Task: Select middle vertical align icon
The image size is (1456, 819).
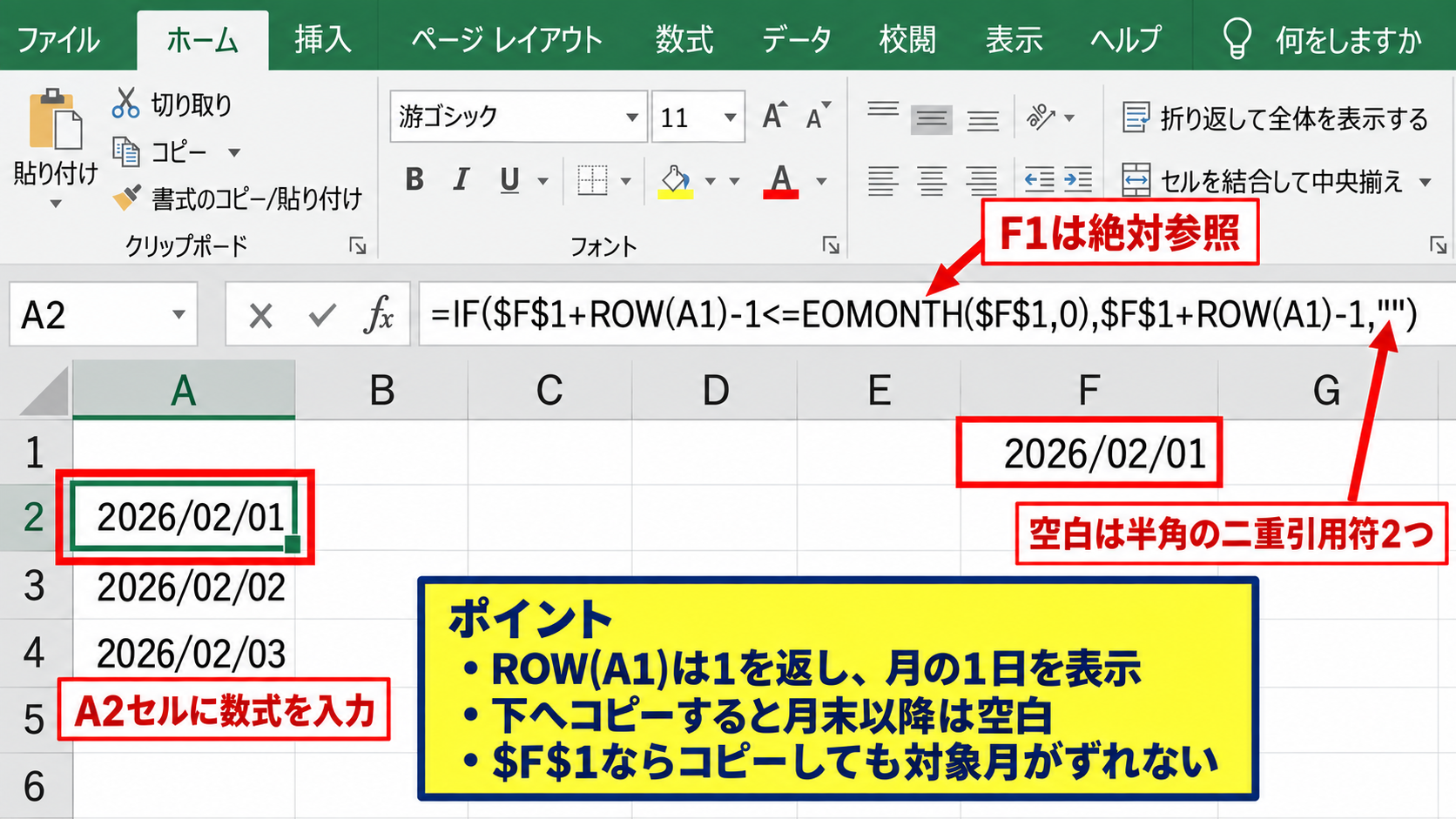Action: pos(932,118)
